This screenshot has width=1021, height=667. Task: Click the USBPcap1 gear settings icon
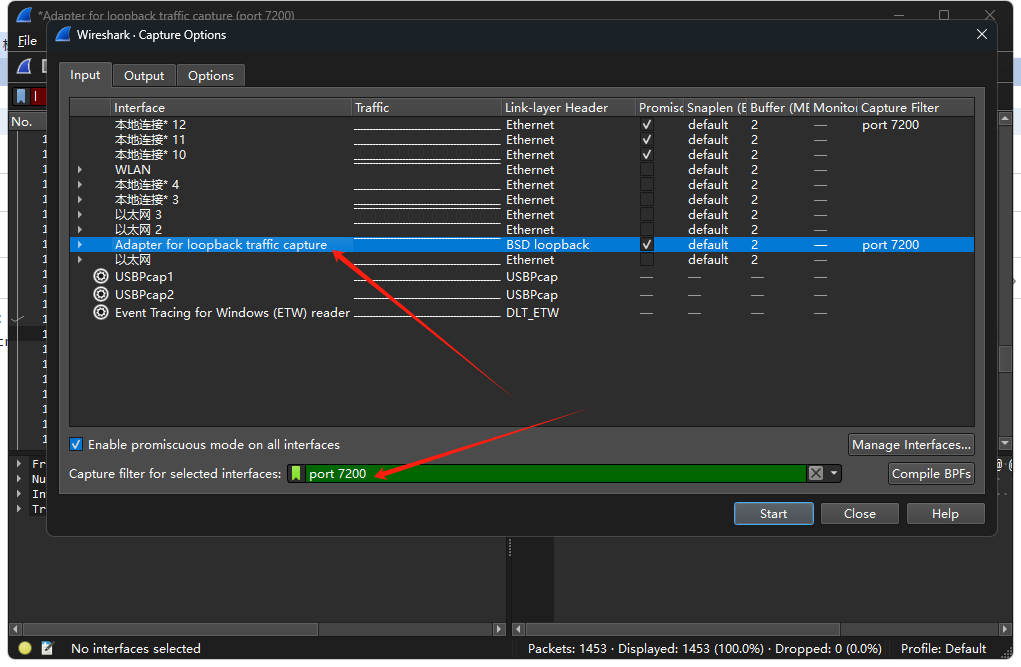pyautogui.click(x=100, y=276)
